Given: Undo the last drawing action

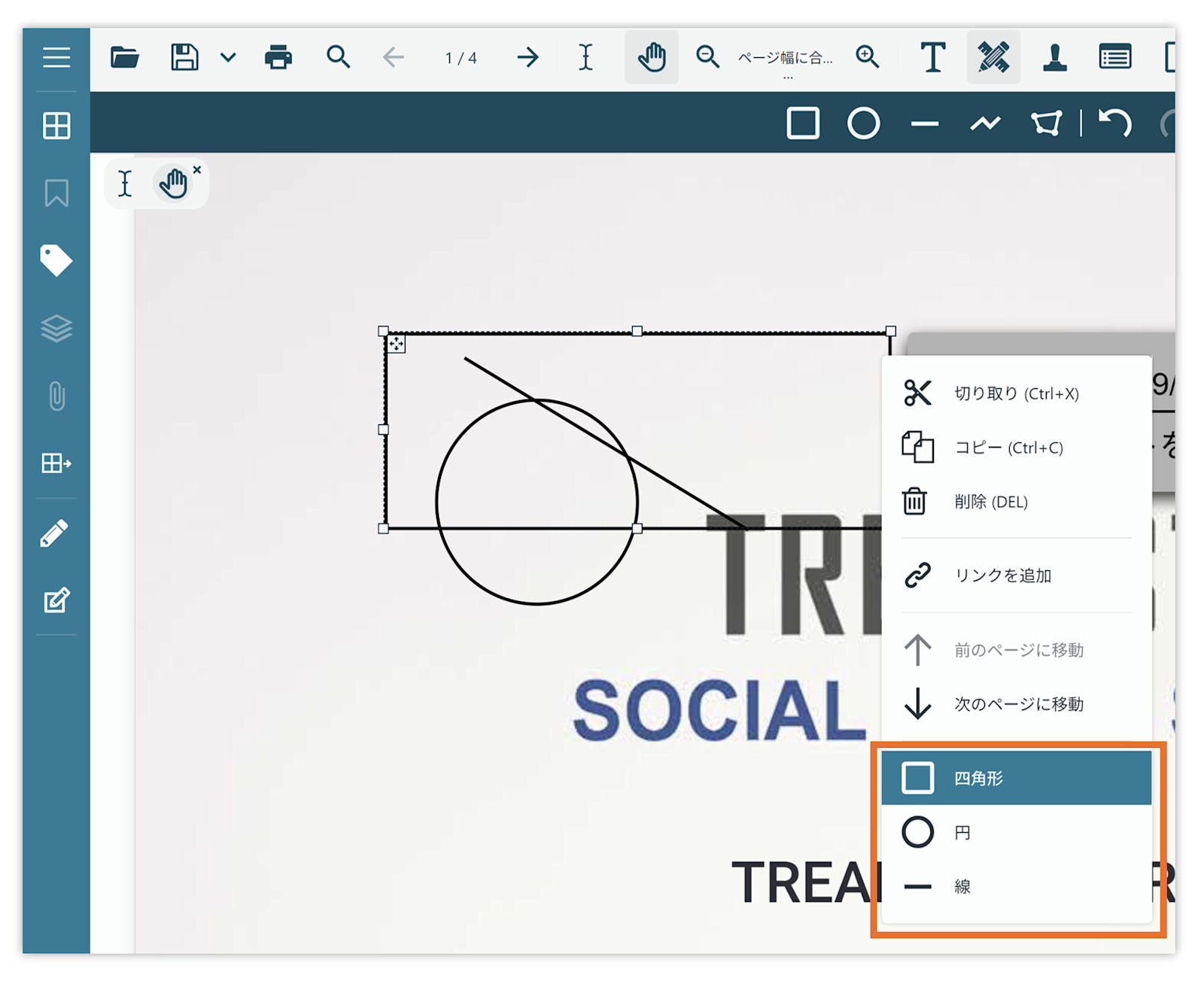Looking at the screenshot, I should (x=1115, y=123).
